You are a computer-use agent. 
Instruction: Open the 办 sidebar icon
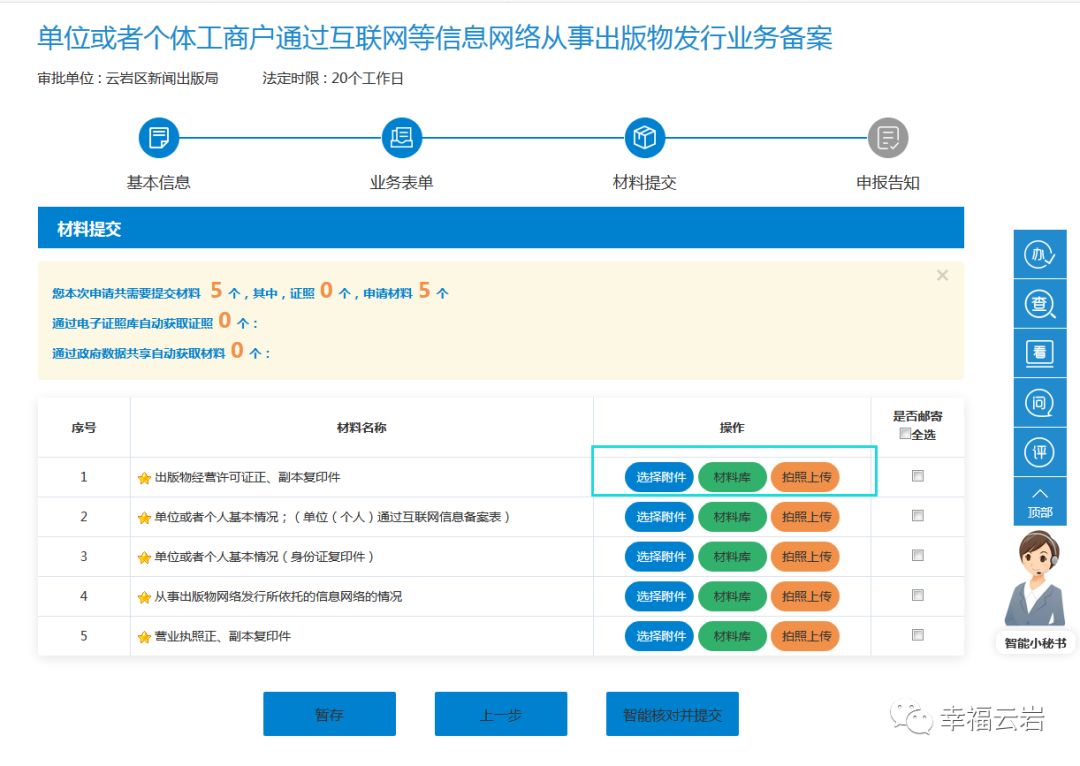tap(1040, 256)
